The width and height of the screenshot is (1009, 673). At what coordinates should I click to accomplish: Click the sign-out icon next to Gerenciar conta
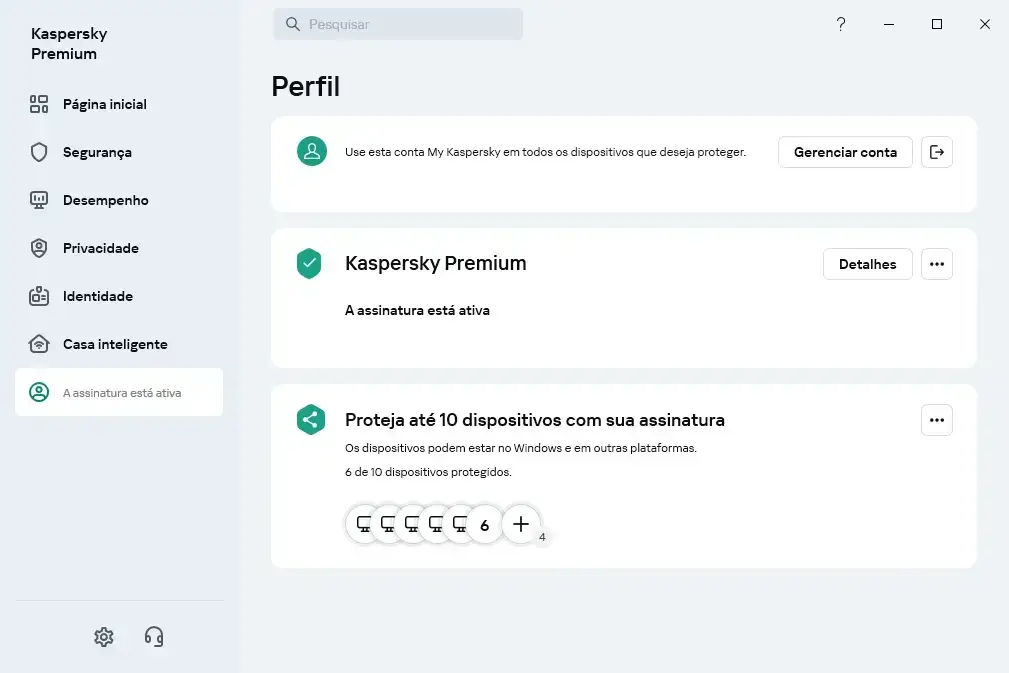tap(937, 152)
